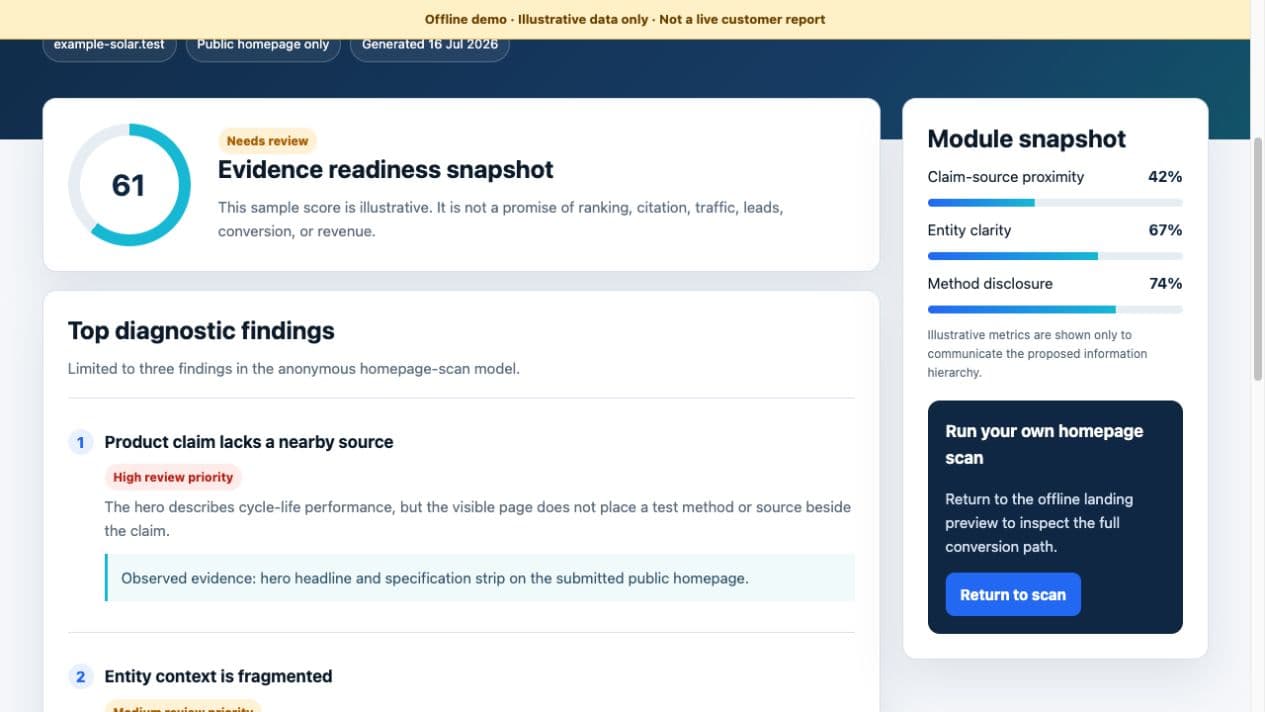The image size is (1265, 712).
Task: Select the 67% value for Entity clarity
Action: point(1165,230)
